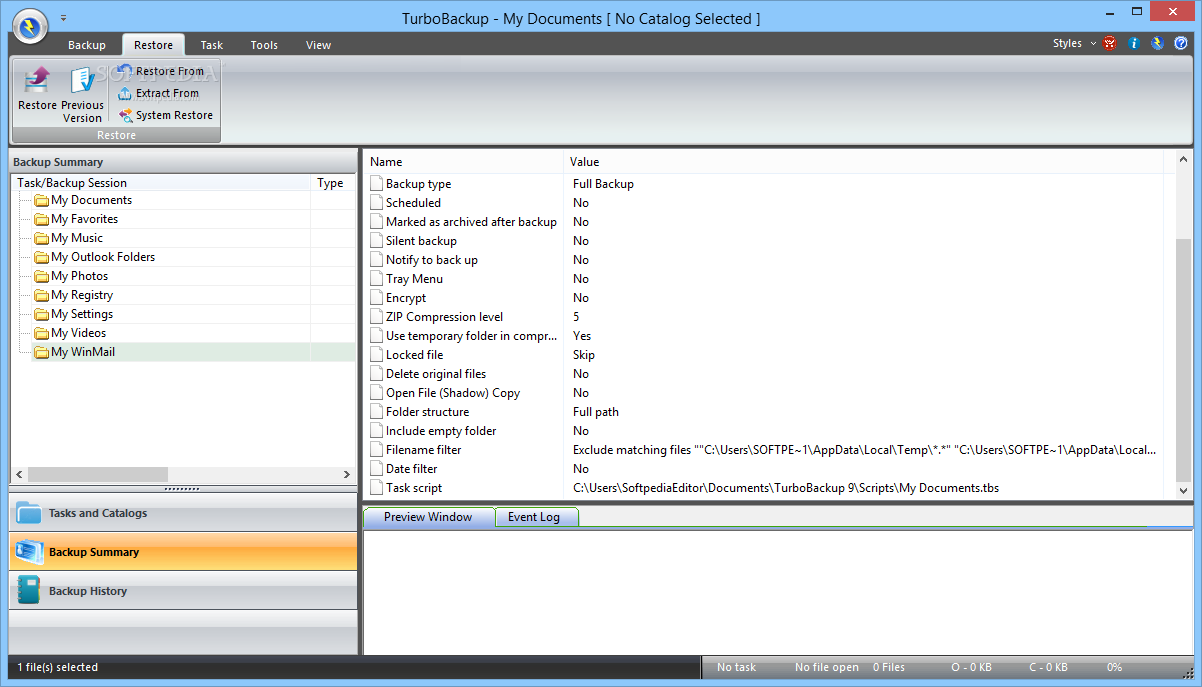Open the TurboBackup lightning application menu orb
The height and width of the screenshot is (687, 1202).
coord(29,25)
